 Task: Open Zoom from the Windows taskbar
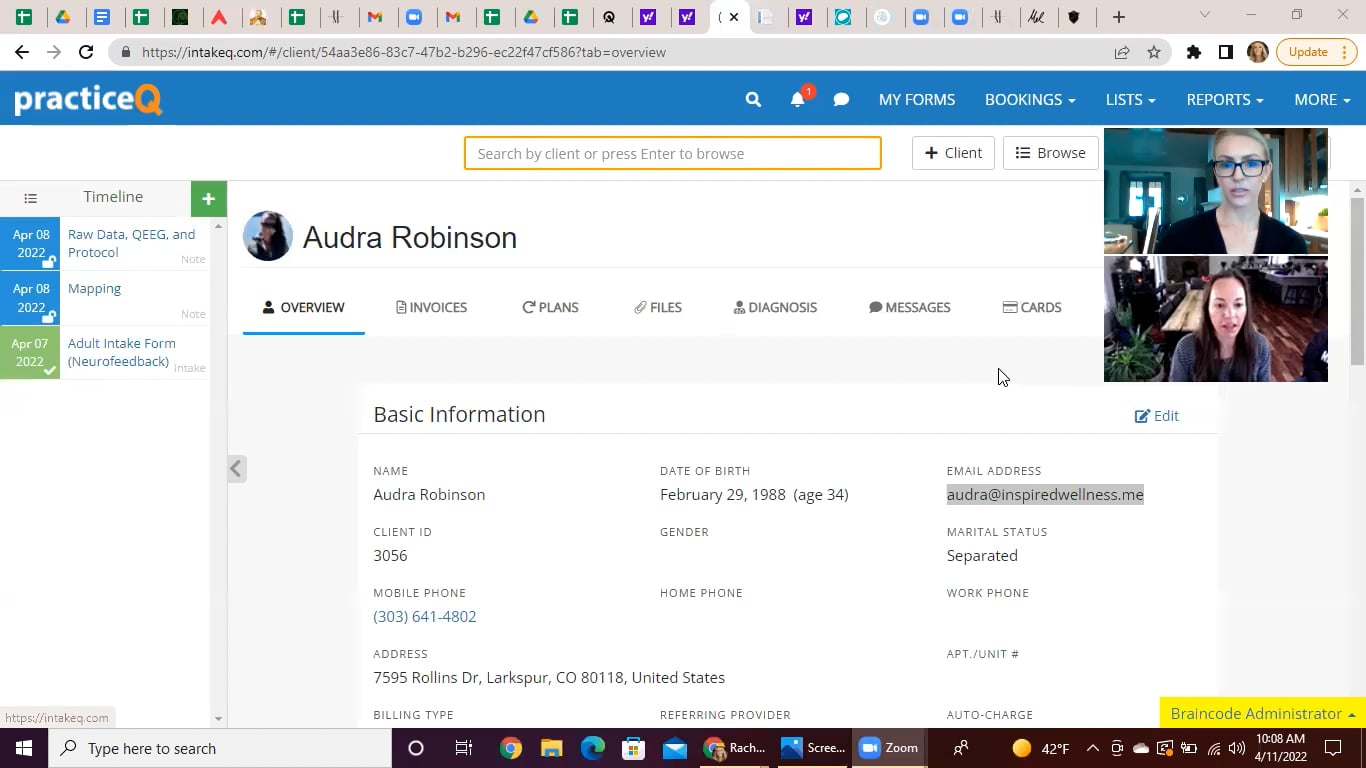[888, 748]
